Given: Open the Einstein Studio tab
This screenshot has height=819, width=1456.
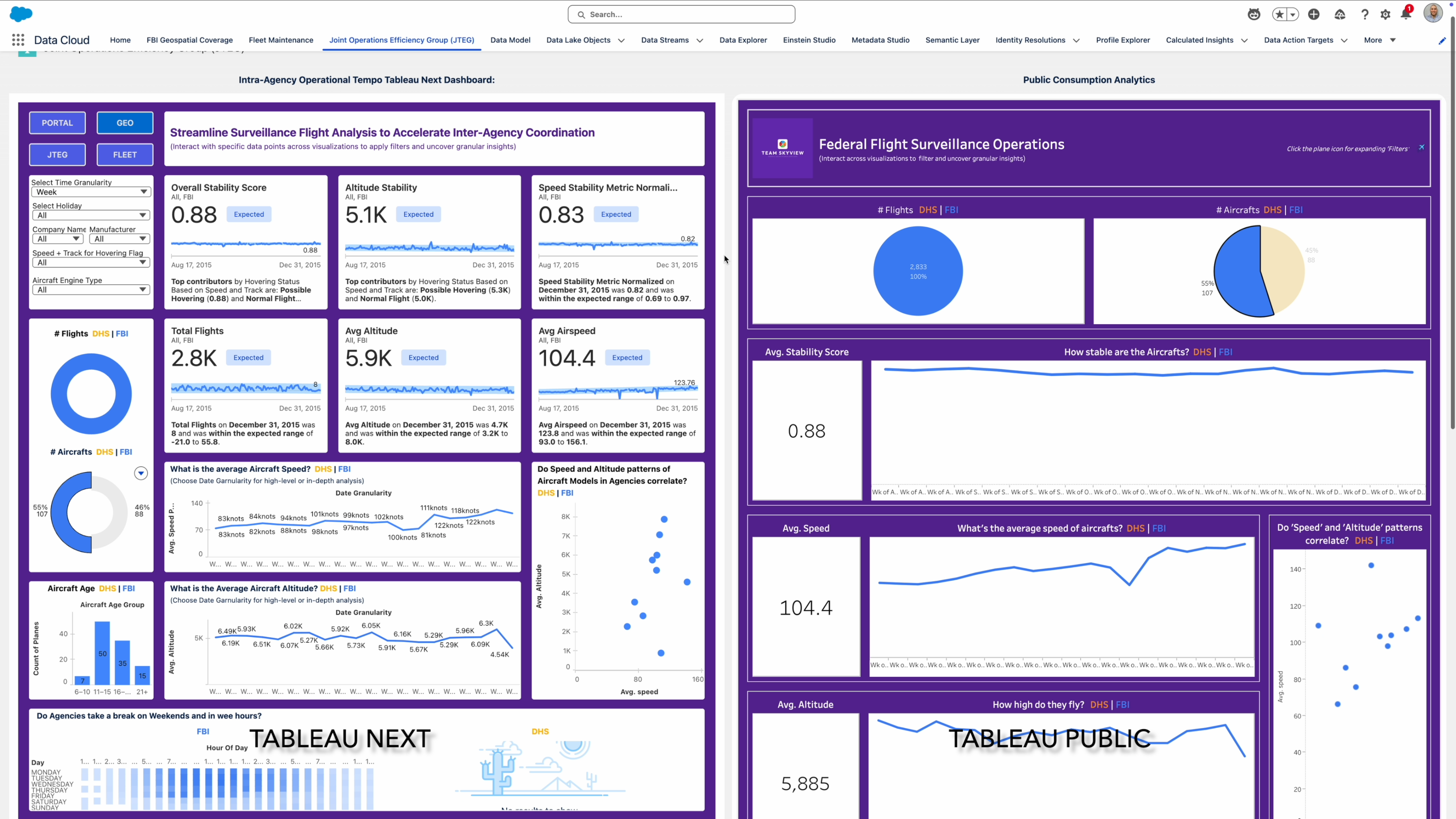Looking at the screenshot, I should [x=809, y=40].
